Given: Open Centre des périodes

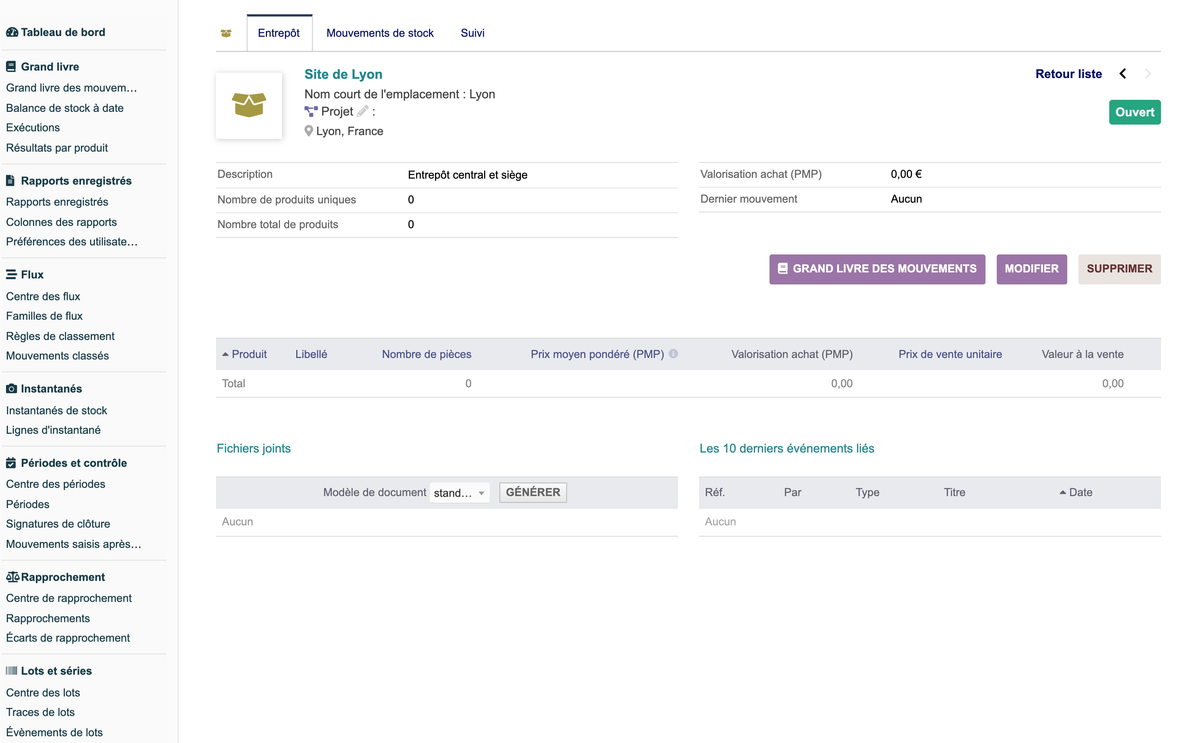Looking at the screenshot, I should 56,484.
